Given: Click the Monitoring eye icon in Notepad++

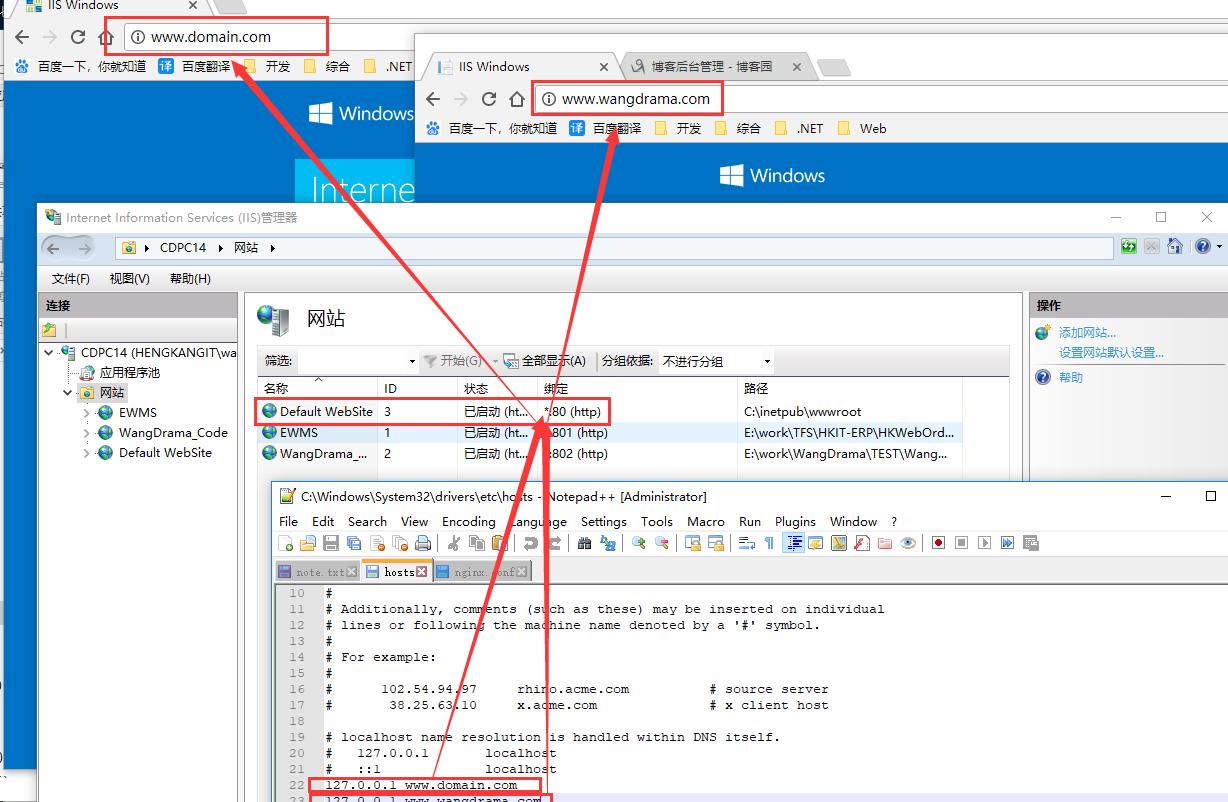Looking at the screenshot, I should (x=907, y=543).
